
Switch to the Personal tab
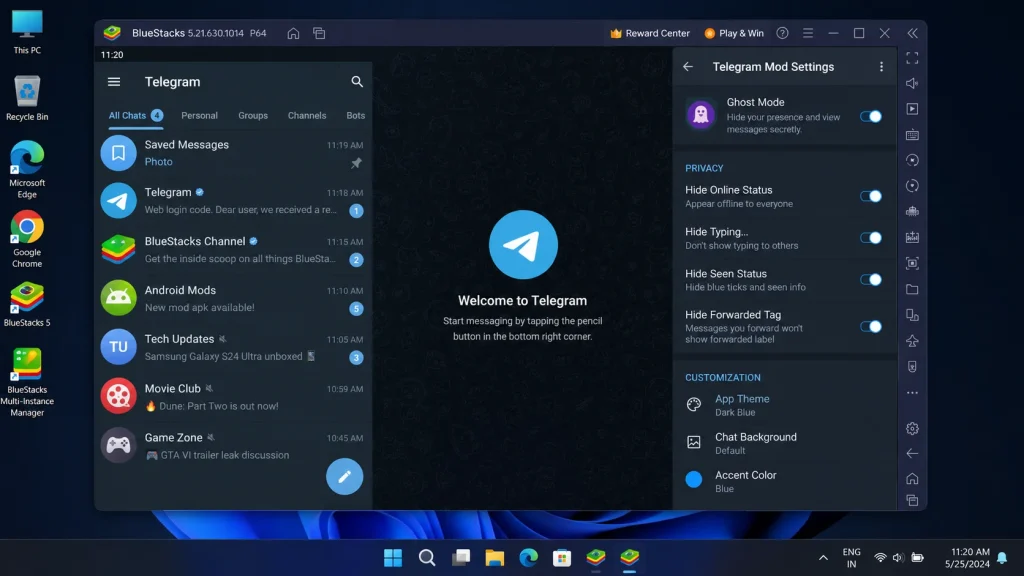pos(199,116)
